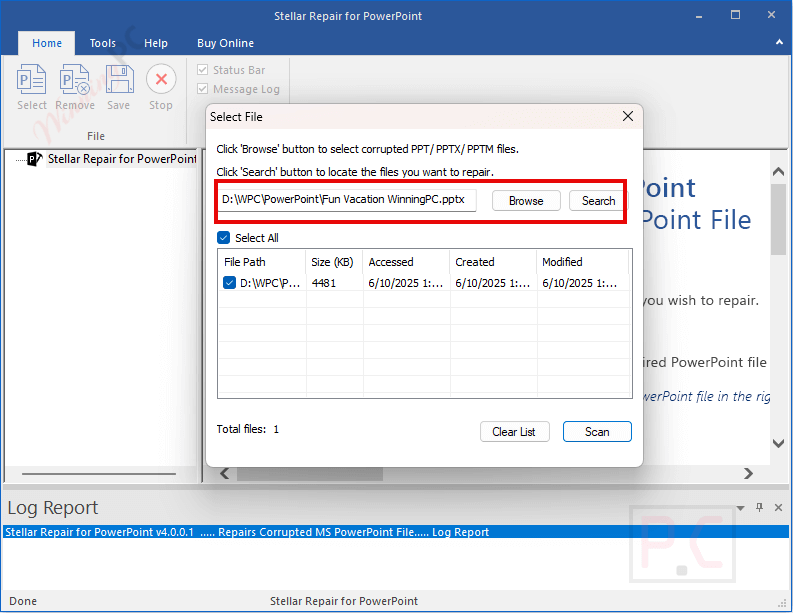
Task: Click the Accessed column header
Action: coord(406,262)
